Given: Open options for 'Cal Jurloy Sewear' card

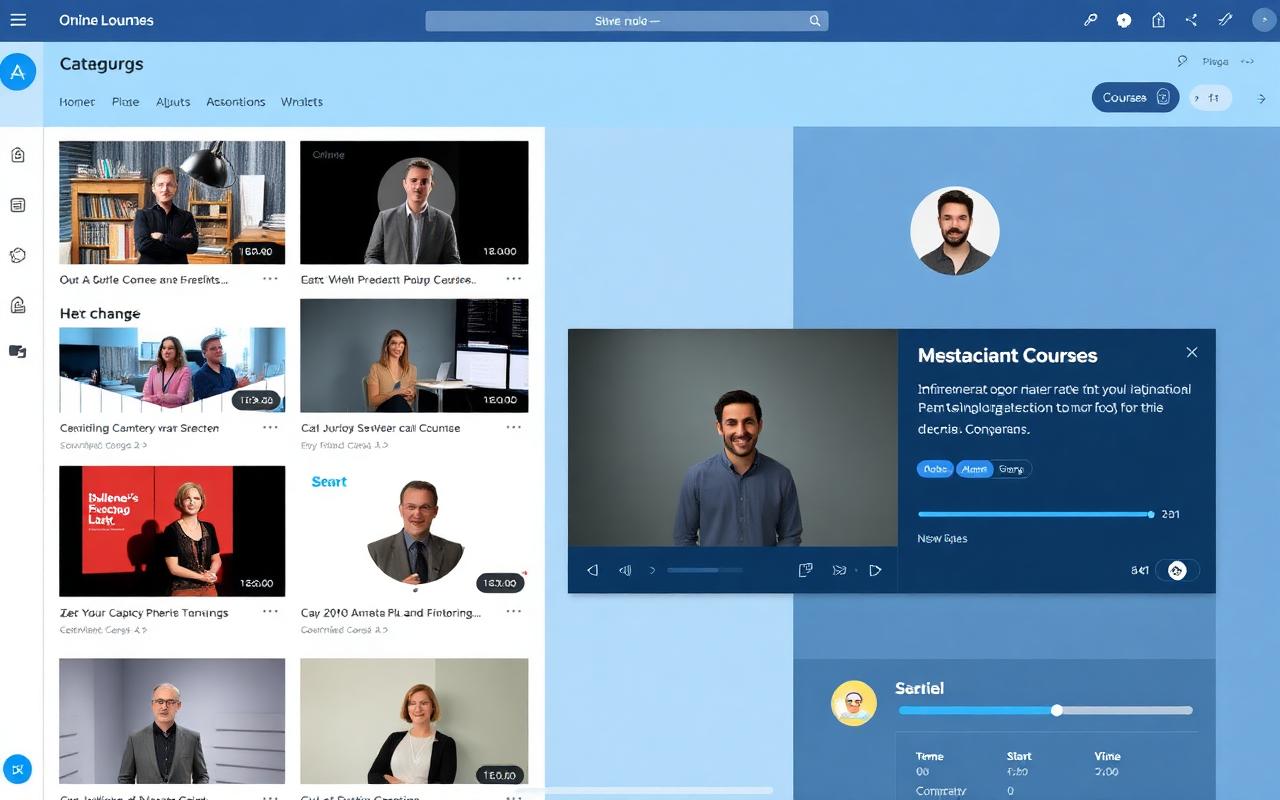Looking at the screenshot, I should (x=514, y=427).
